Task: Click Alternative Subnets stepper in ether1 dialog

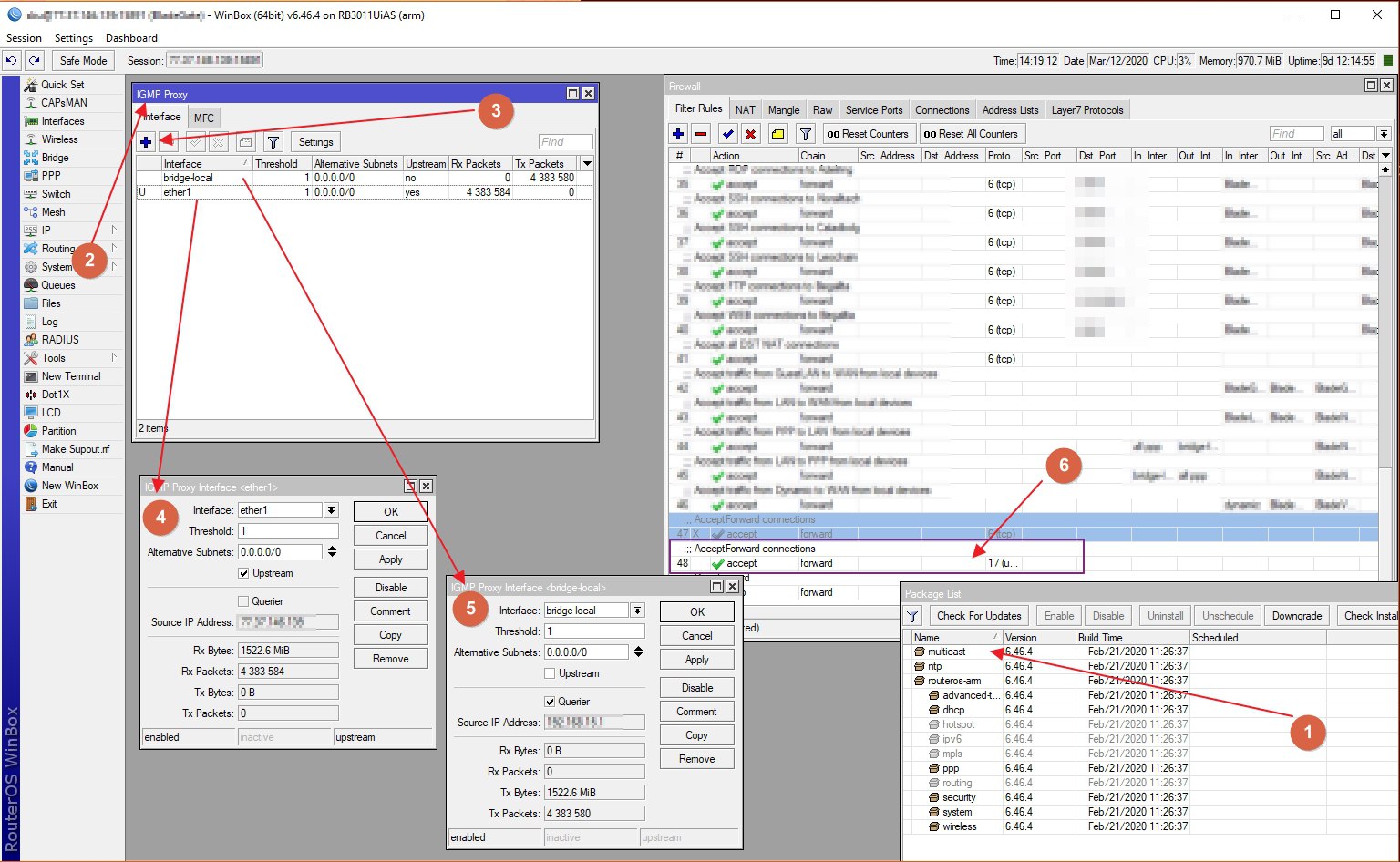Action: (332, 552)
